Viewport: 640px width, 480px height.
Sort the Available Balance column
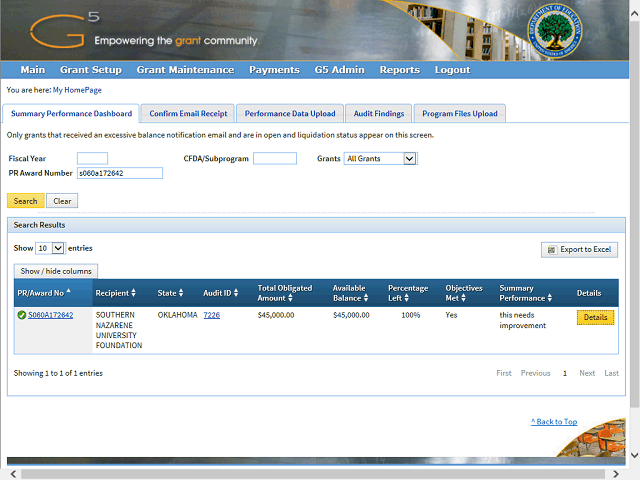pyautogui.click(x=366, y=298)
